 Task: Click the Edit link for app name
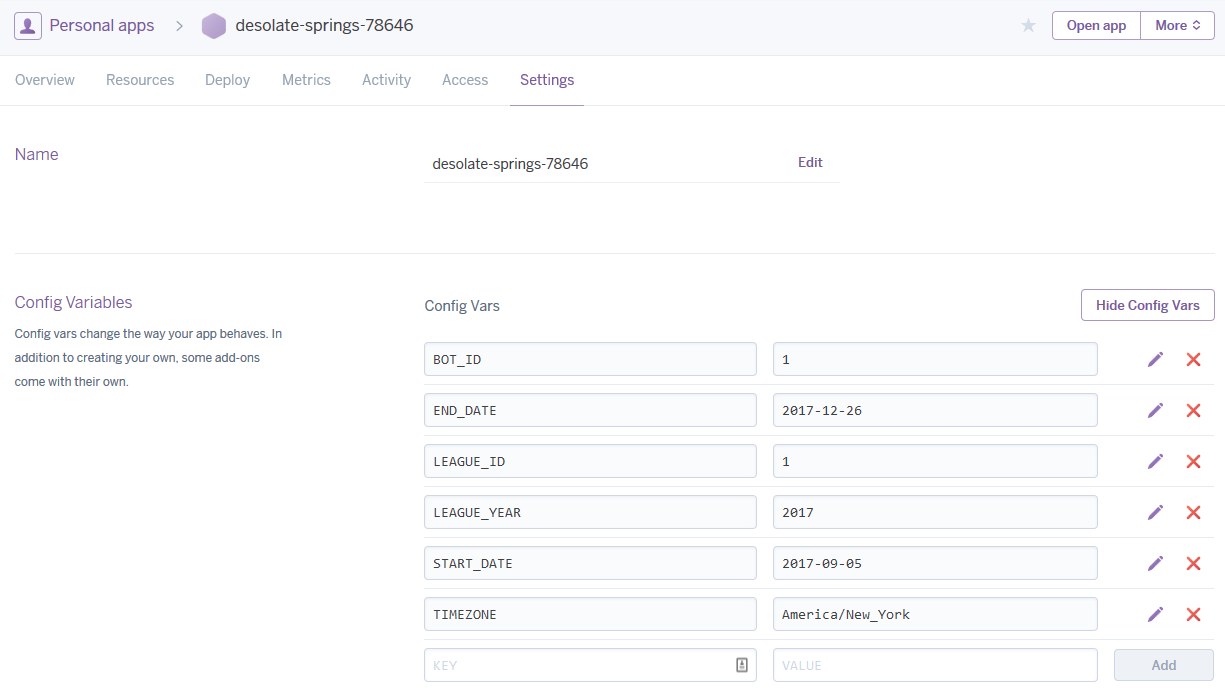pos(810,162)
